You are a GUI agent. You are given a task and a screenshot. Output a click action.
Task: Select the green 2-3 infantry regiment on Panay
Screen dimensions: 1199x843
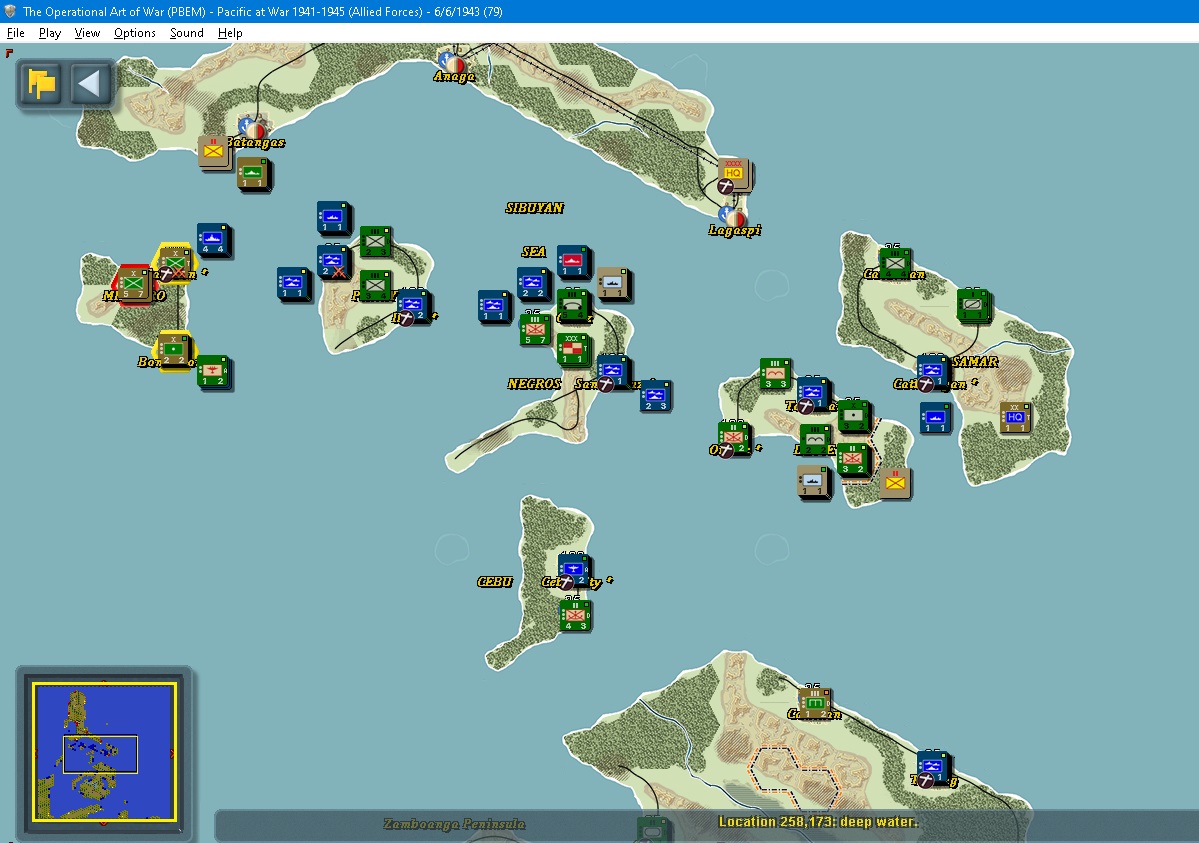[x=375, y=242]
